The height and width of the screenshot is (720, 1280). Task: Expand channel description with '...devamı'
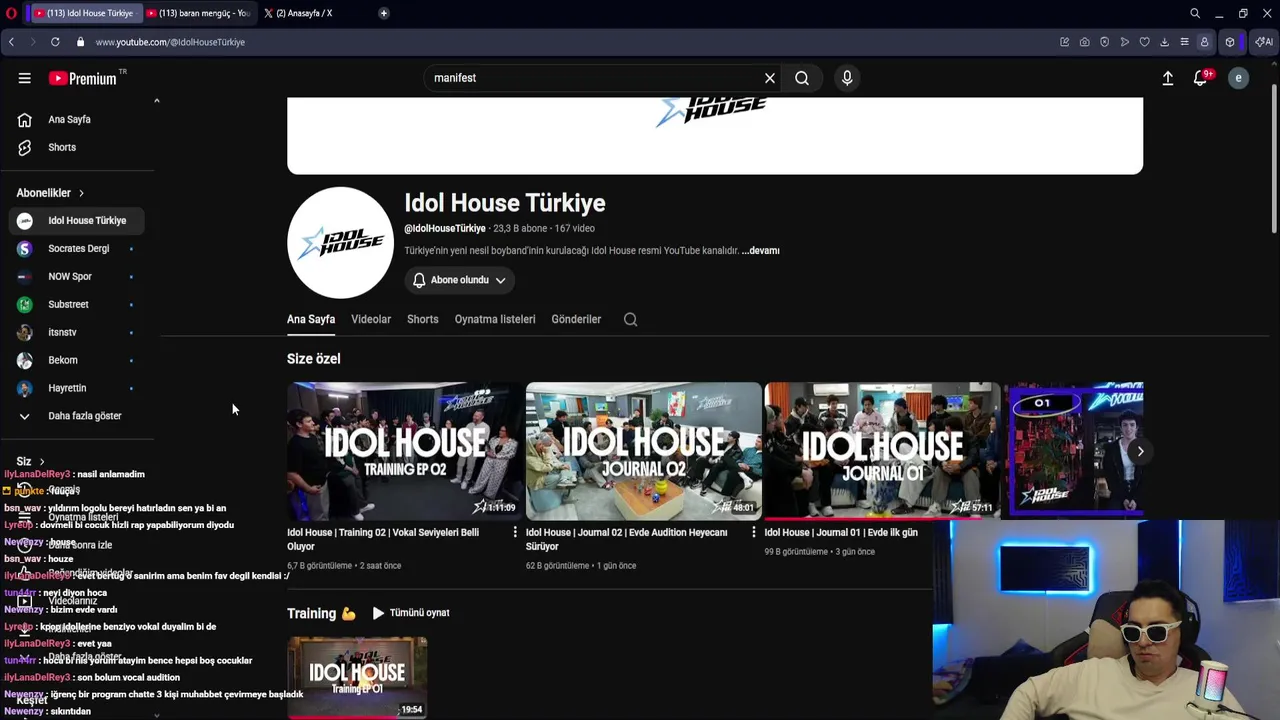tap(760, 251)
